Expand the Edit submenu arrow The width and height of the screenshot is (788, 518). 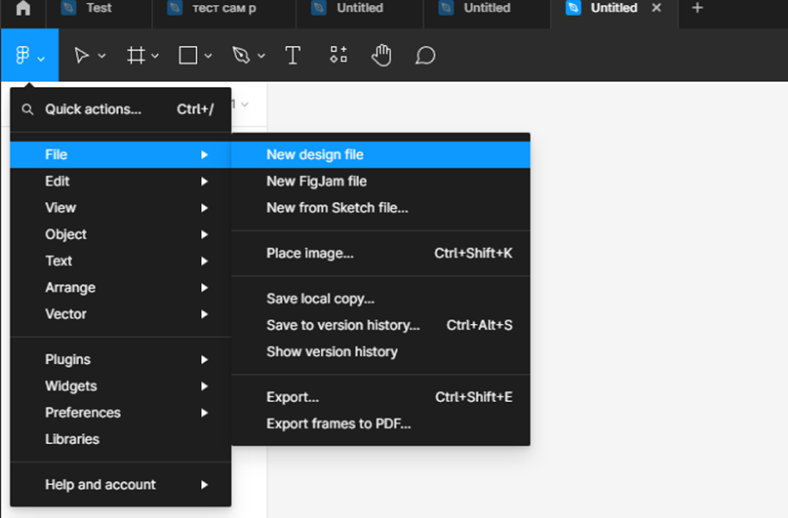pyautogui.click(x=204, y=181)
